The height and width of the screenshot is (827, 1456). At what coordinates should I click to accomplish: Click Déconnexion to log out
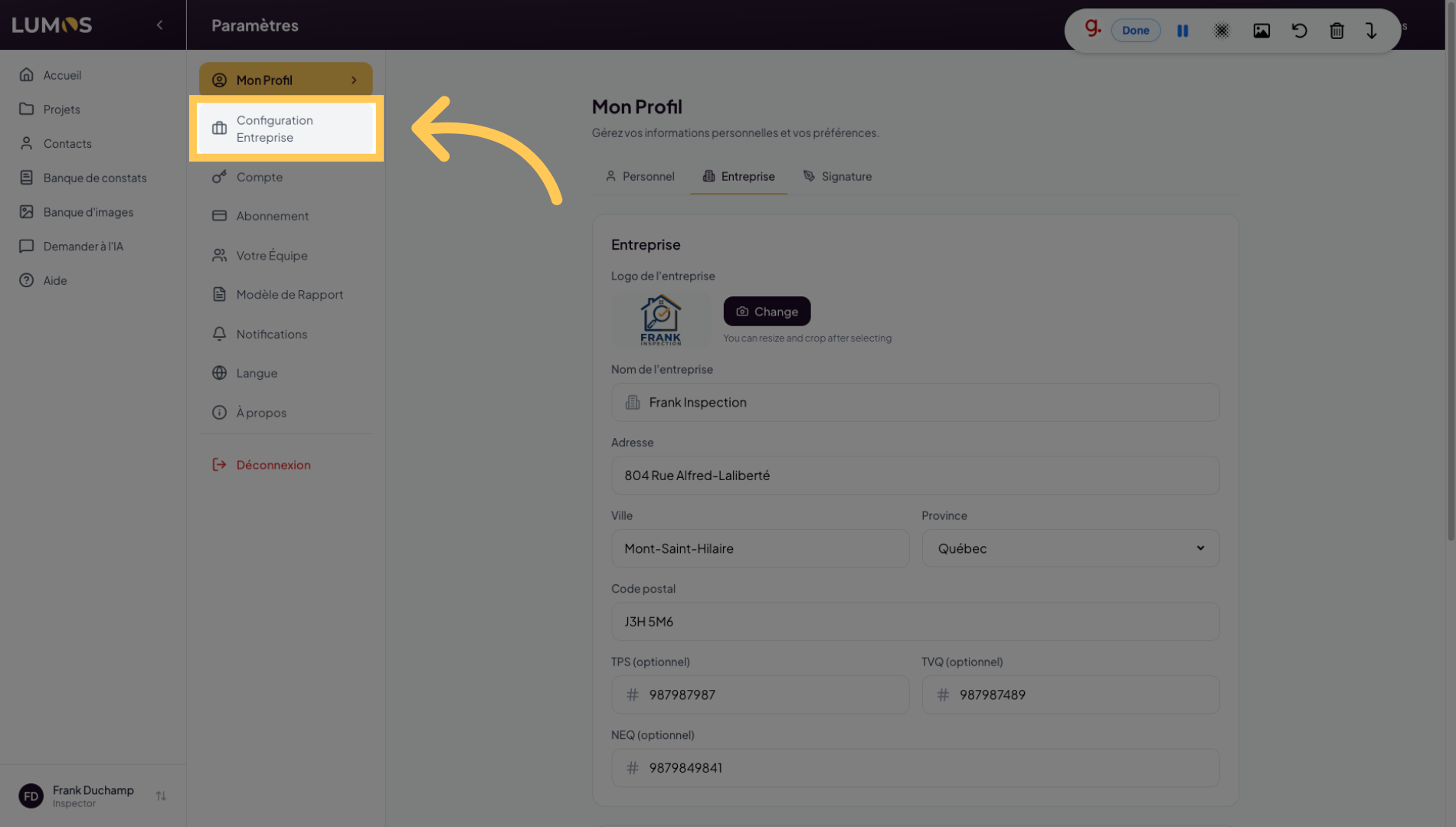[273, 465]
